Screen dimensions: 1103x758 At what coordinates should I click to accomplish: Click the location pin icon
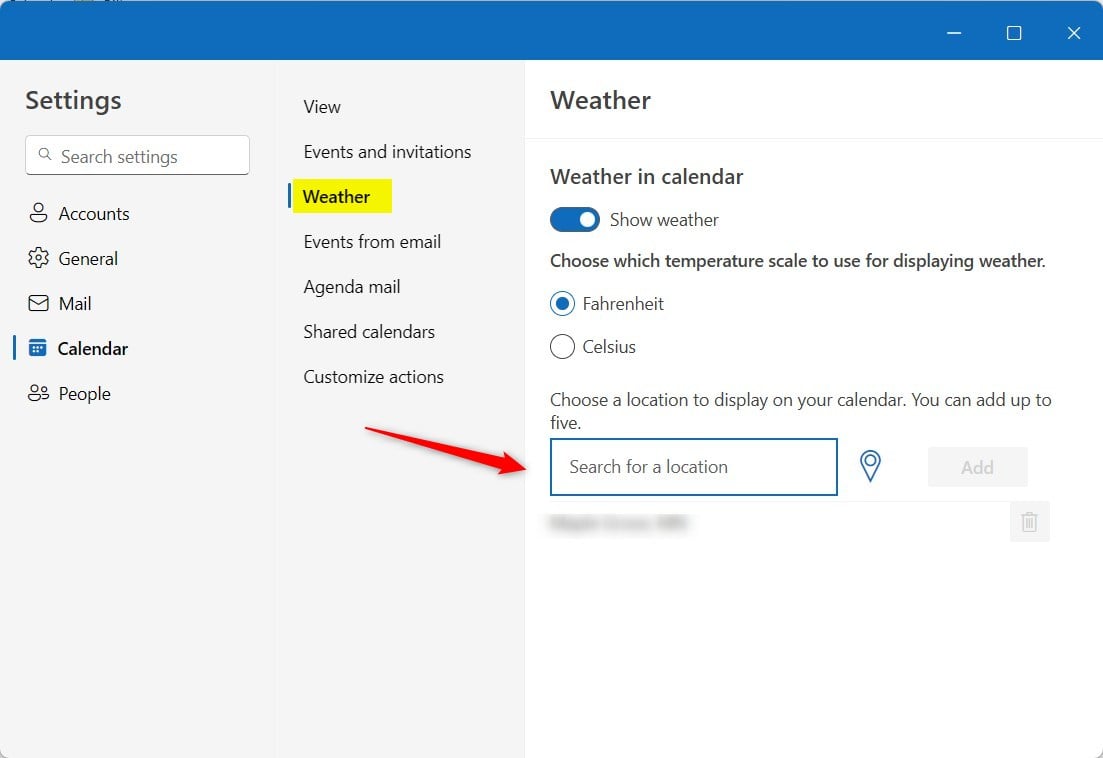coord(870,466)
